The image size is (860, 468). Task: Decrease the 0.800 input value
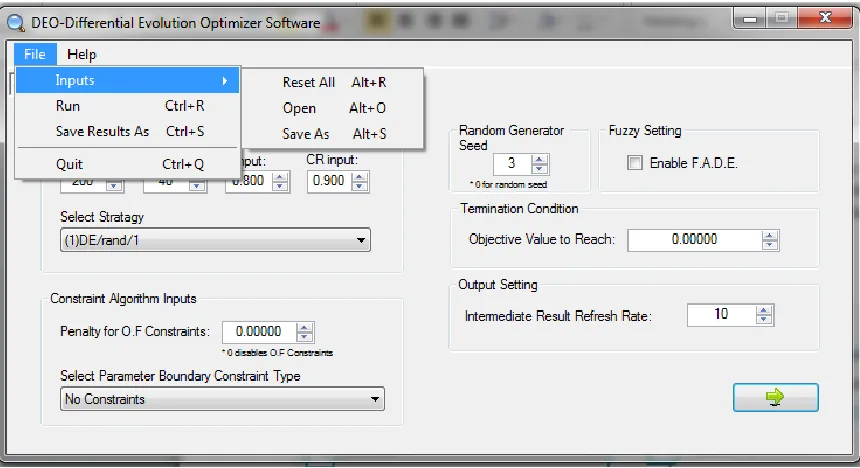click(x=280, y=186)
